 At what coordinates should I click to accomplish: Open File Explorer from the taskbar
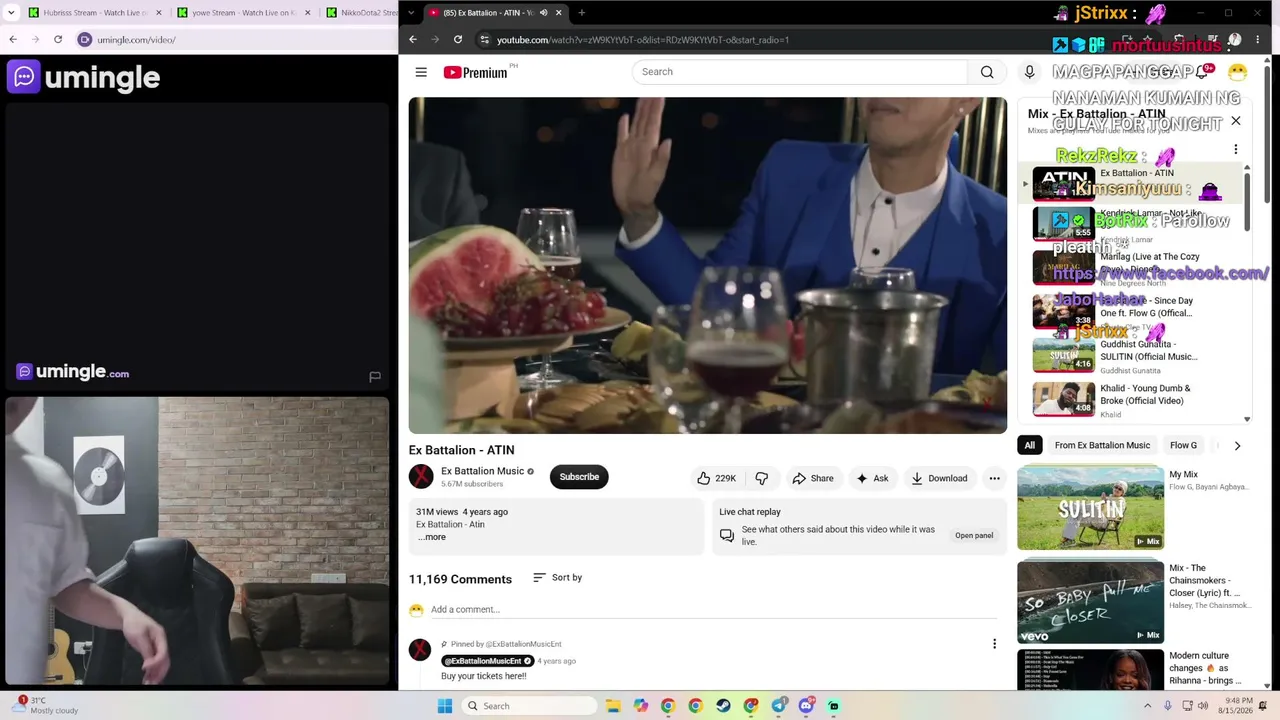[612, 706]
